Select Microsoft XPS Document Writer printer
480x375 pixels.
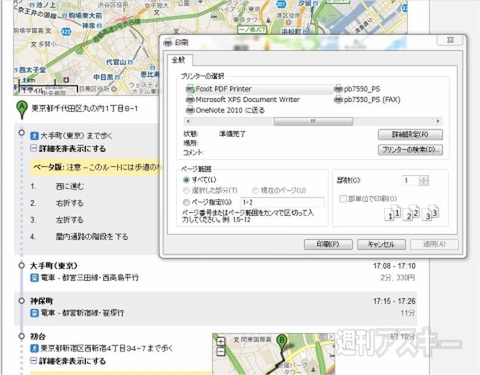coord(243,100)
